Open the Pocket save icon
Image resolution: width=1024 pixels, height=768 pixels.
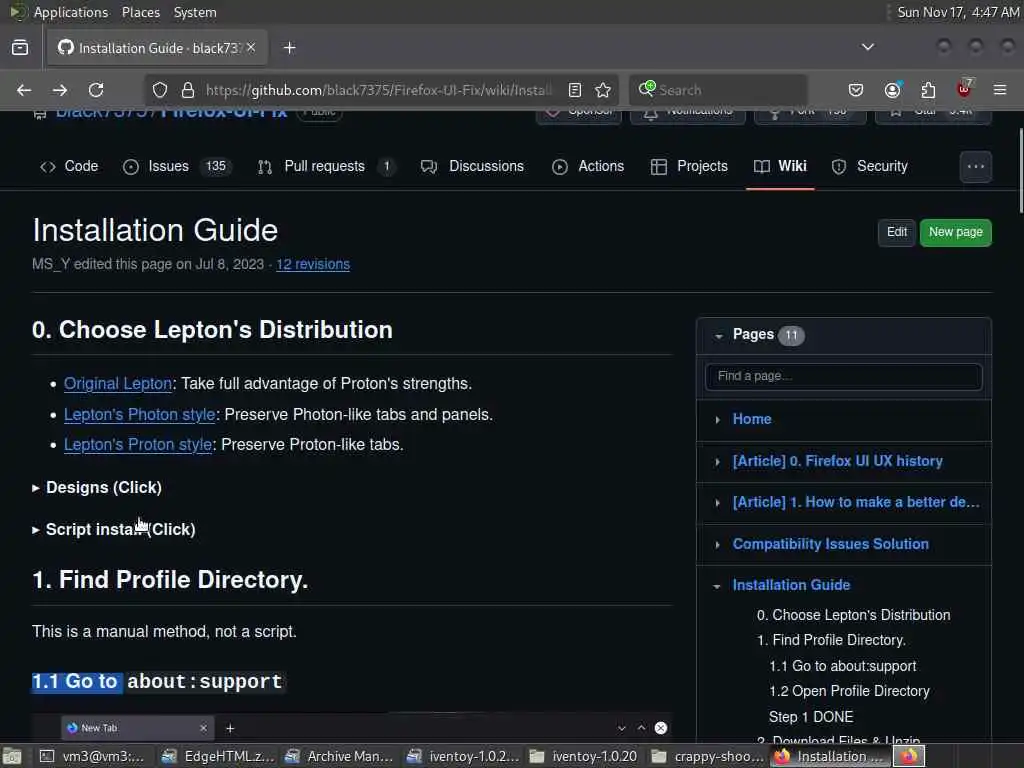(x=856, y=90)
